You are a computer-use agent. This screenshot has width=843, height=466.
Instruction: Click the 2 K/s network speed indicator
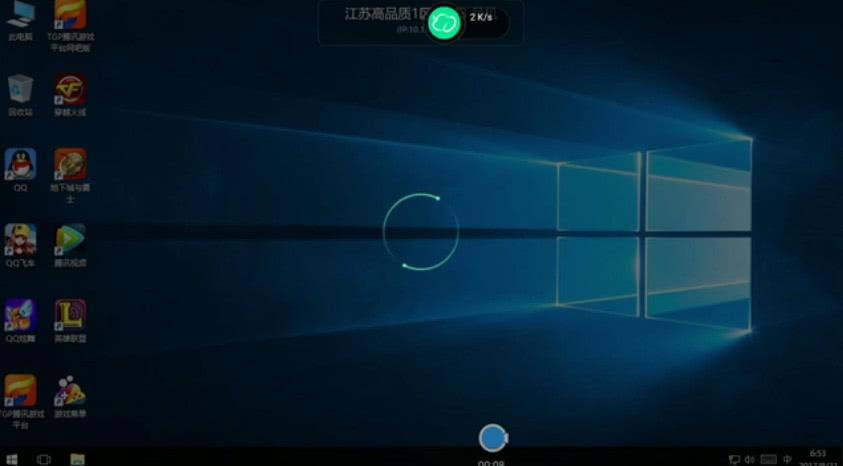click(x=481, y=17)
